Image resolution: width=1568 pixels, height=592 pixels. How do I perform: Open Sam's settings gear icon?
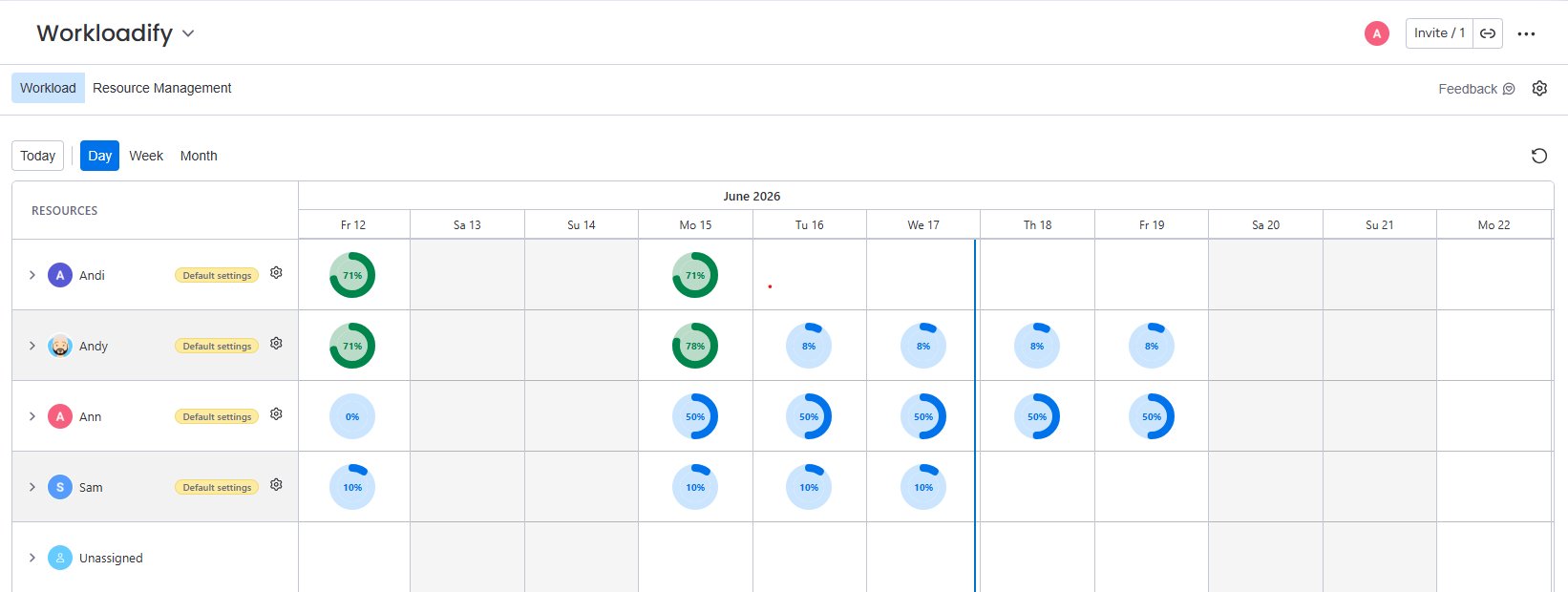276,485
